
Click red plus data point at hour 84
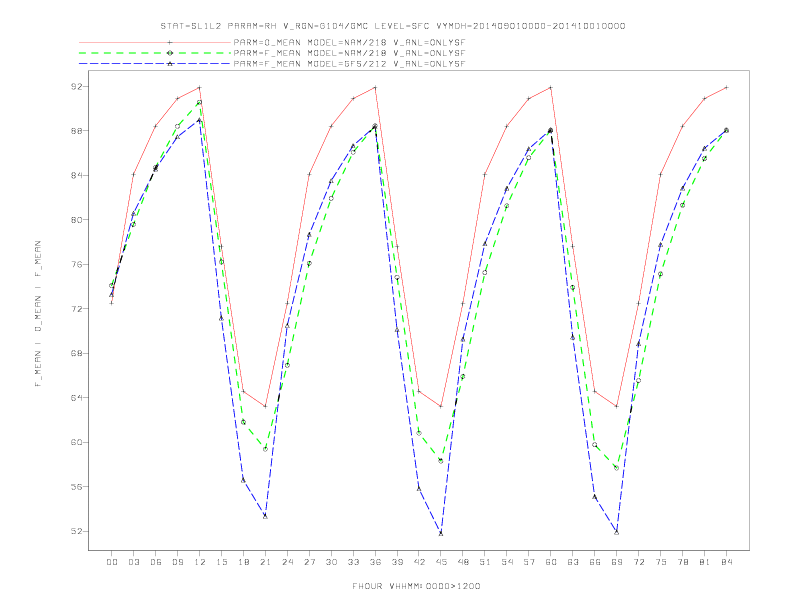coord(726,87)
